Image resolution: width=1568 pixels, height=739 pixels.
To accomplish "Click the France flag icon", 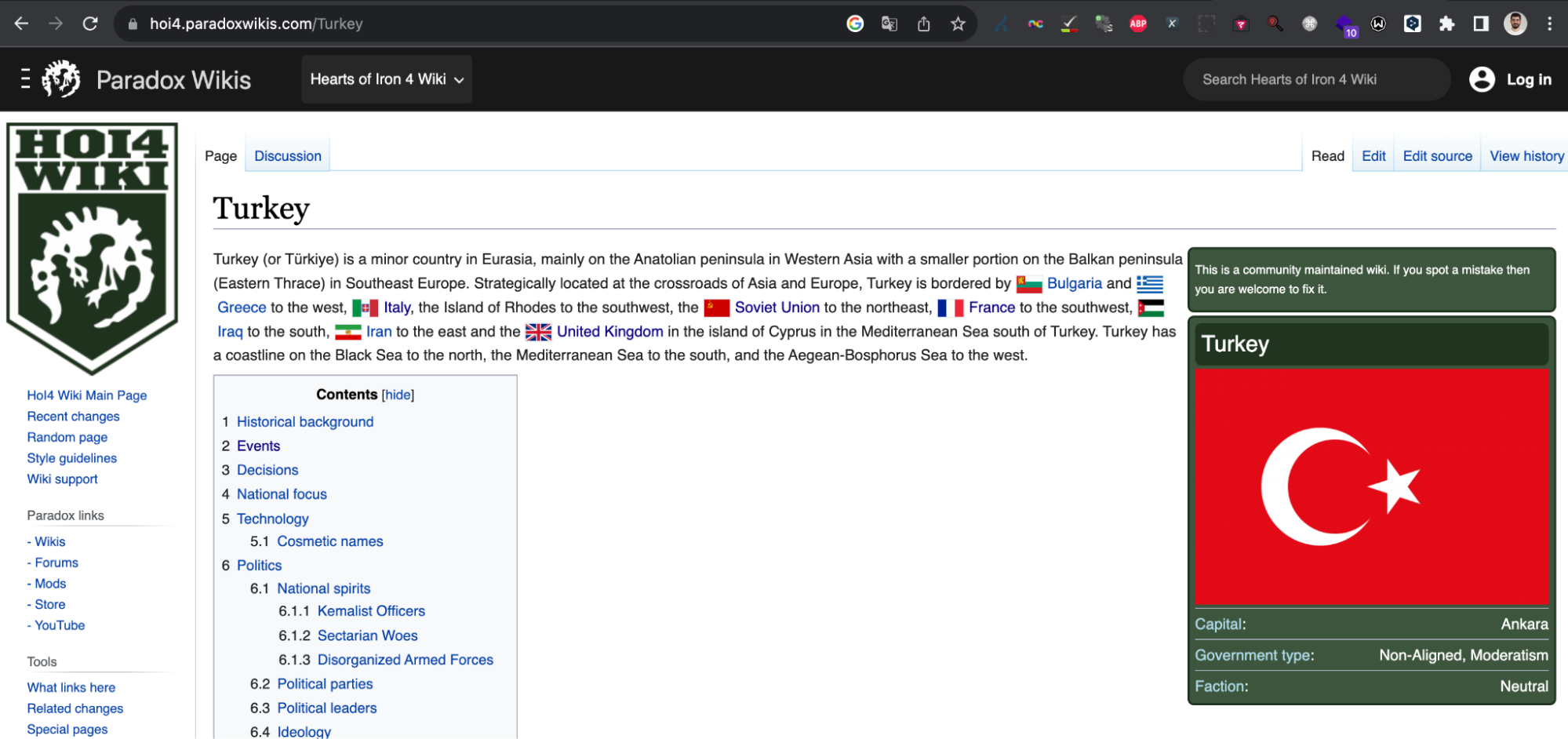I will (x=950, y=308).
